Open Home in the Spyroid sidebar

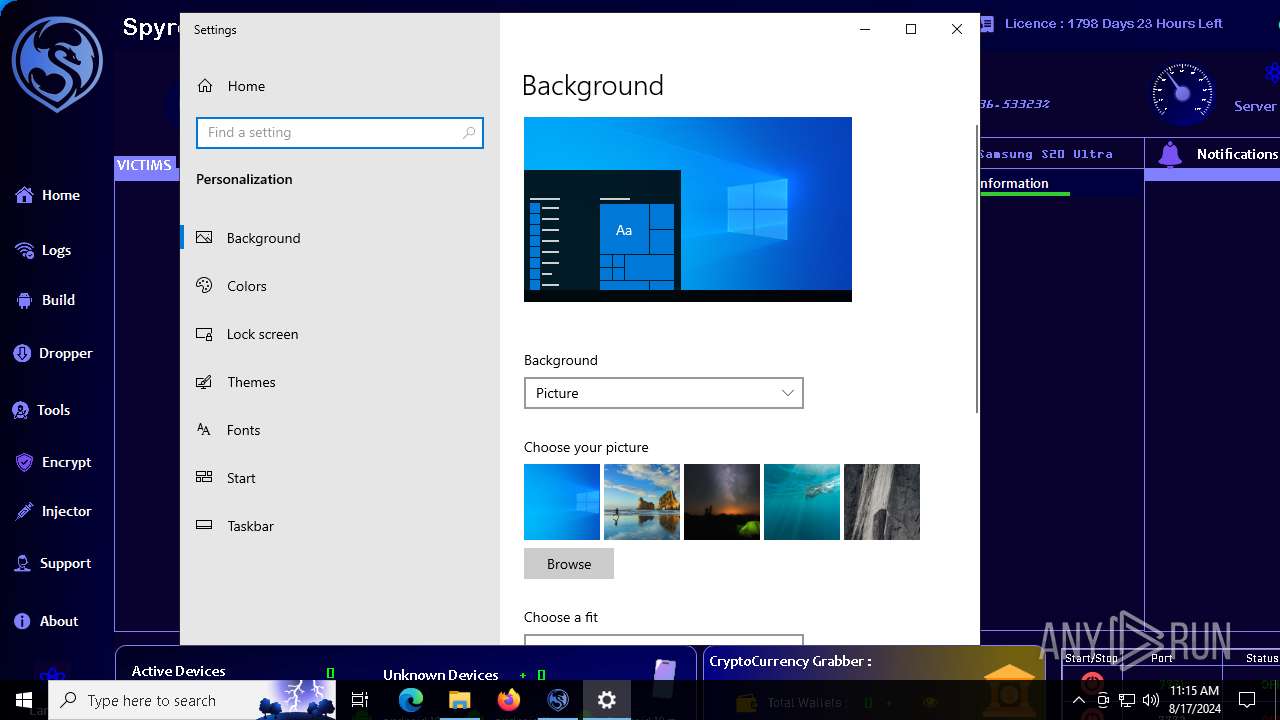(47, 196)
